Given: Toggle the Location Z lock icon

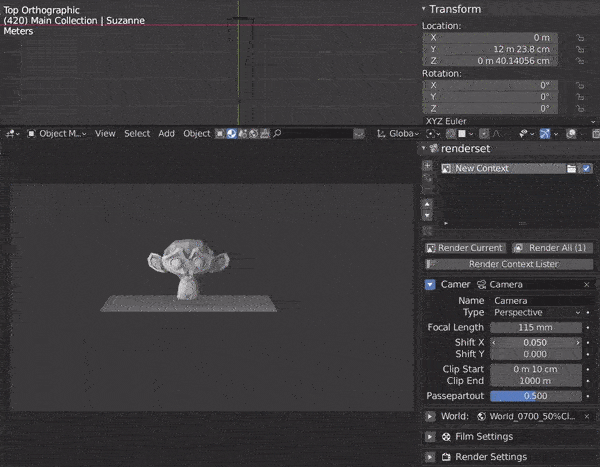Looking at the screenshot, I should (x=580, y=61).
